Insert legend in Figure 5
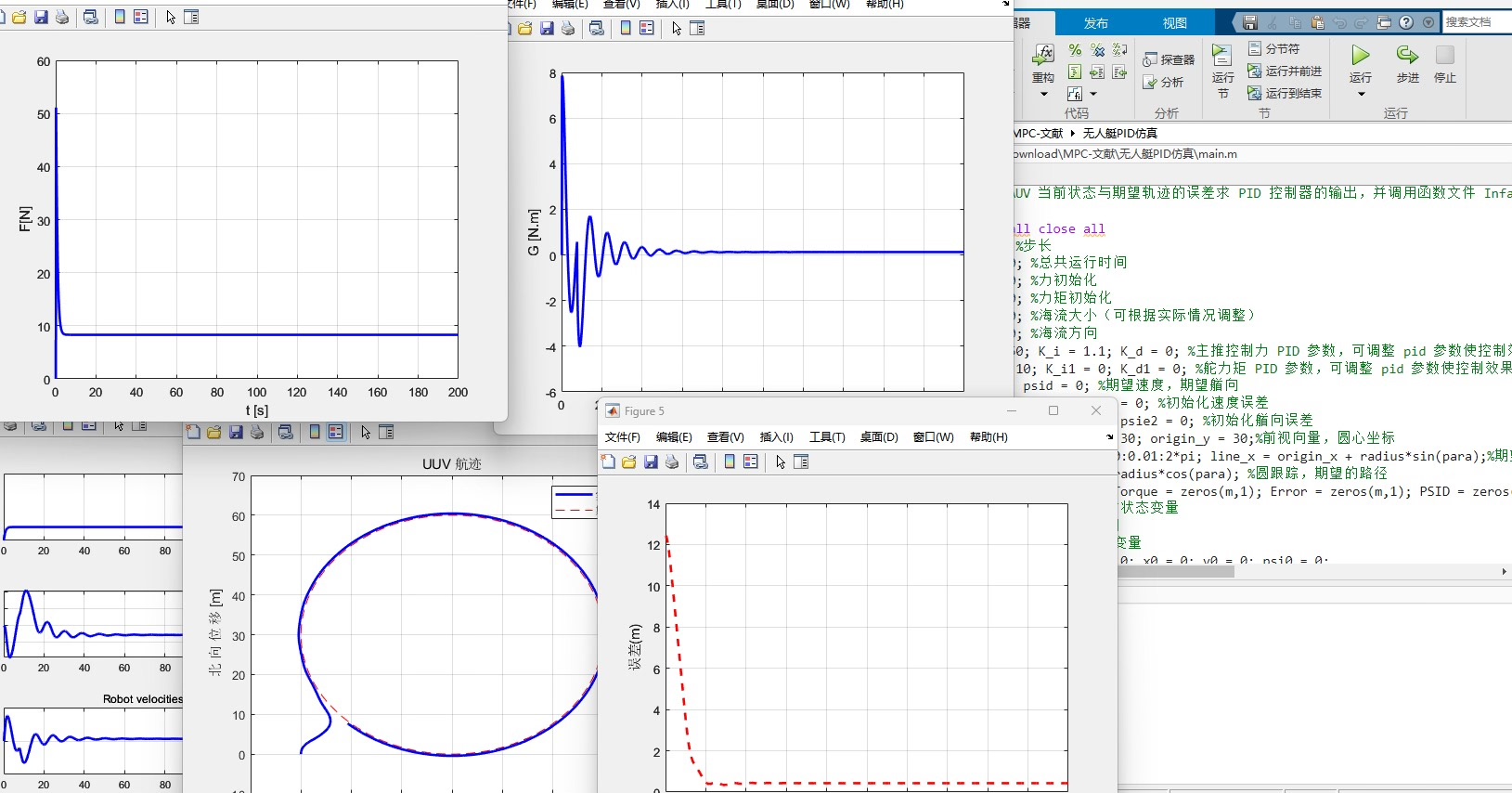The width and height of the screenshot is (1512, 793). [751, 461]
